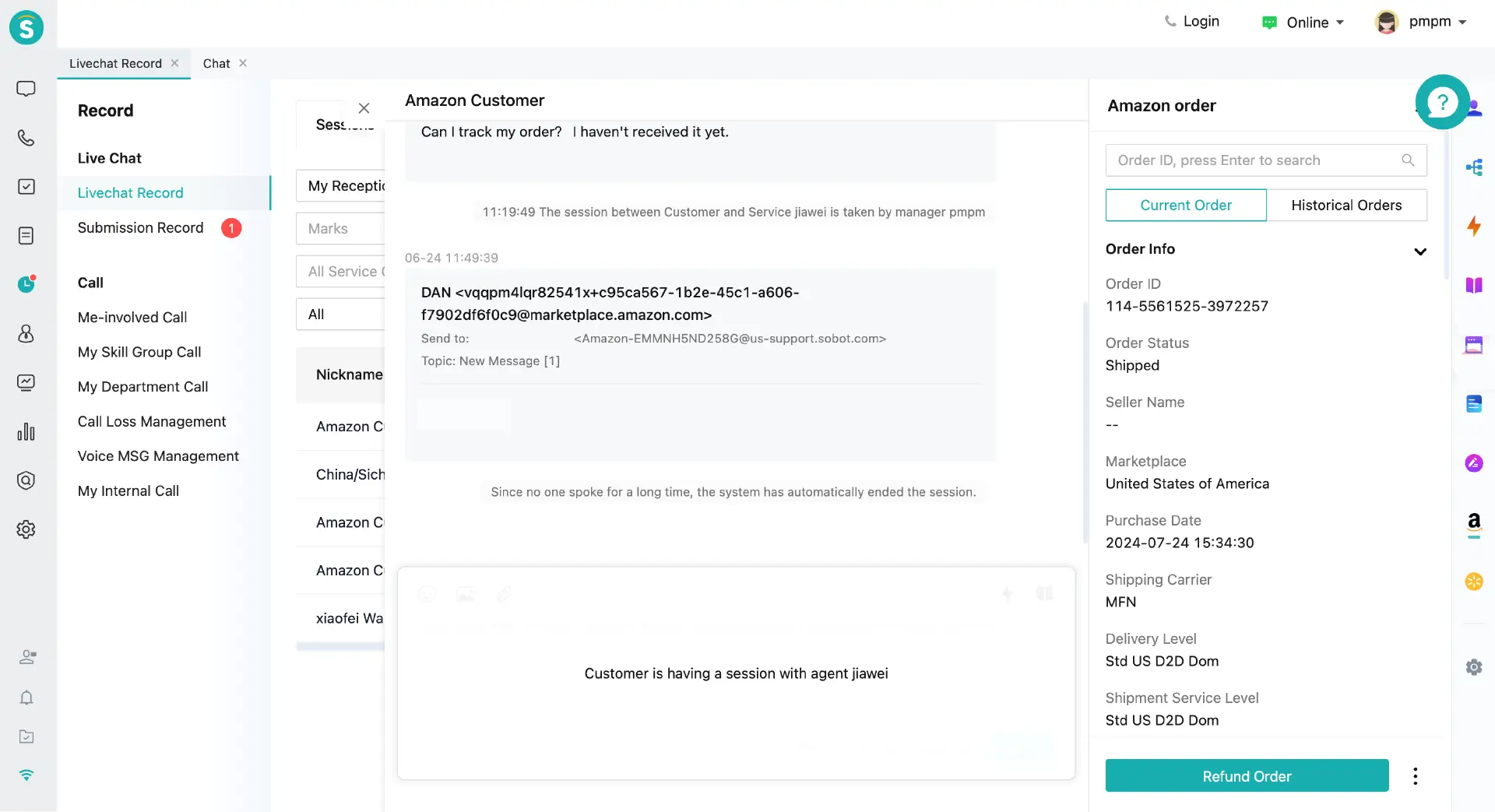Select the China/Sich session row
Image resolution: width=1495 pixels, height=812 pixels.
point(340,475)
